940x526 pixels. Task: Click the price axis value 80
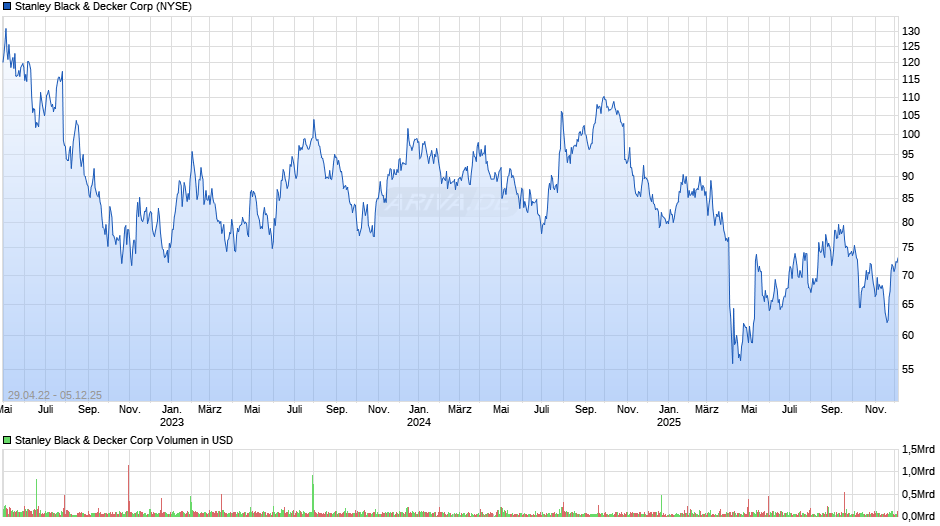click(908, 223)
